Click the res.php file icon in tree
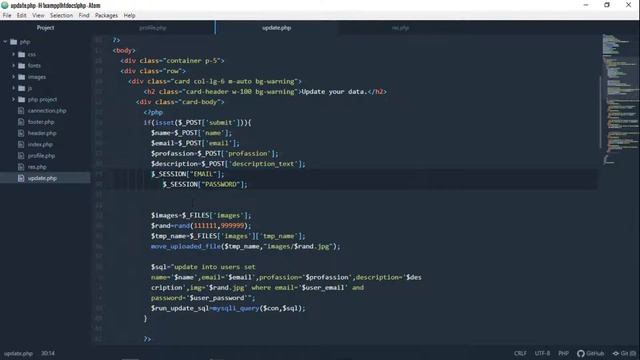 (x=21, y=167)
